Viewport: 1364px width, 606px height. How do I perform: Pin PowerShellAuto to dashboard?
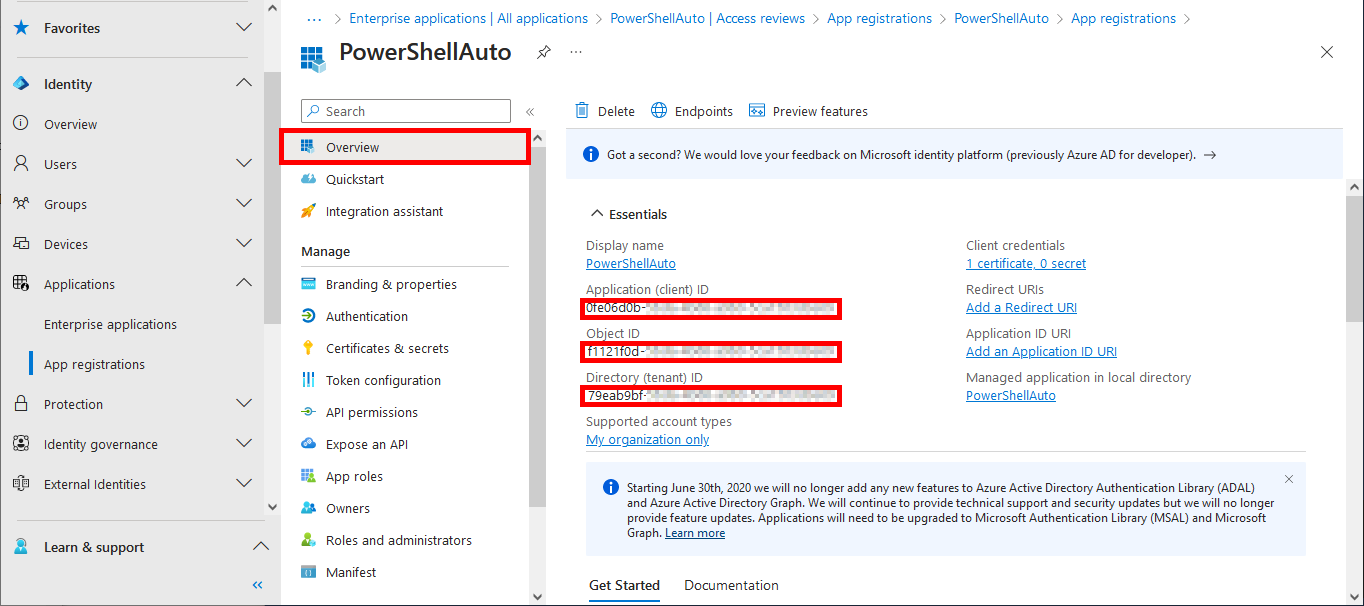coord(543,52)
